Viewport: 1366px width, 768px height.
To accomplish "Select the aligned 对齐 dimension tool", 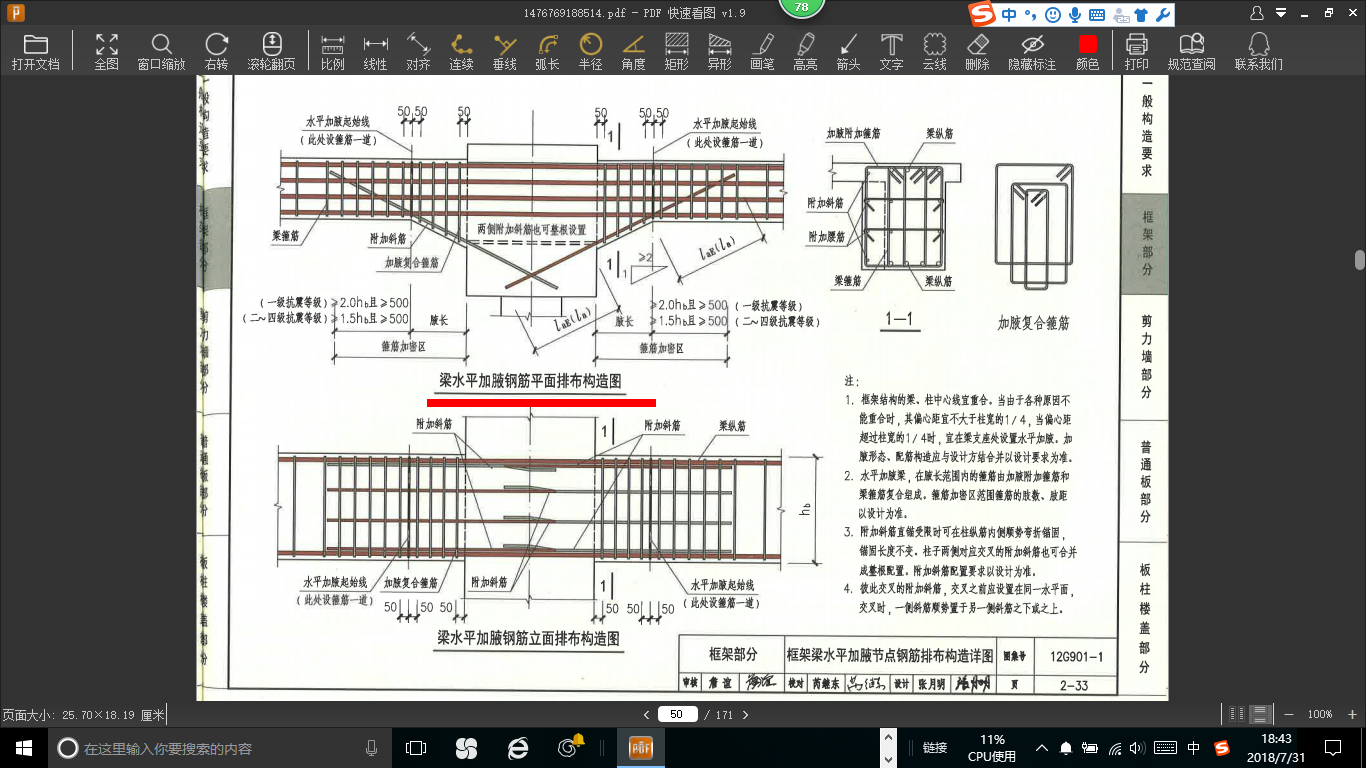I will (418, 52).
